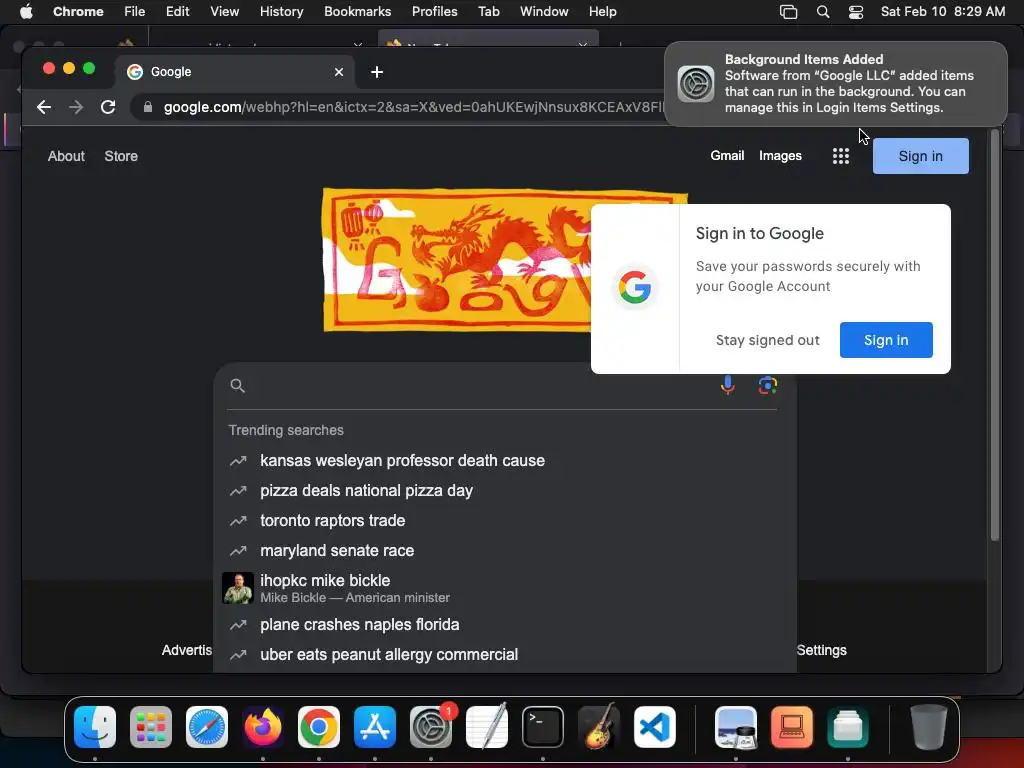Open Preview app from the dock
The image size is (1024, 768).
736,727
